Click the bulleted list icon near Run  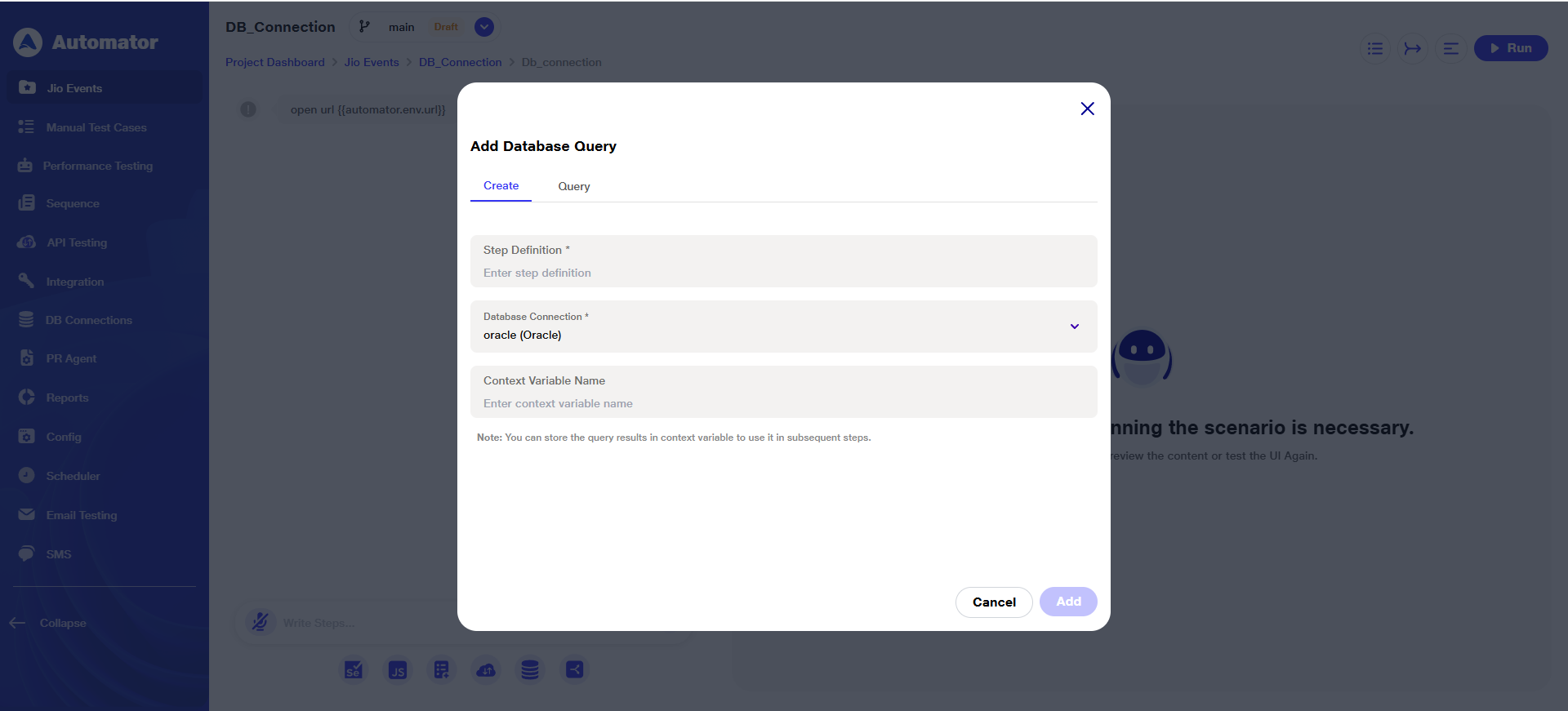[1375, 48]
